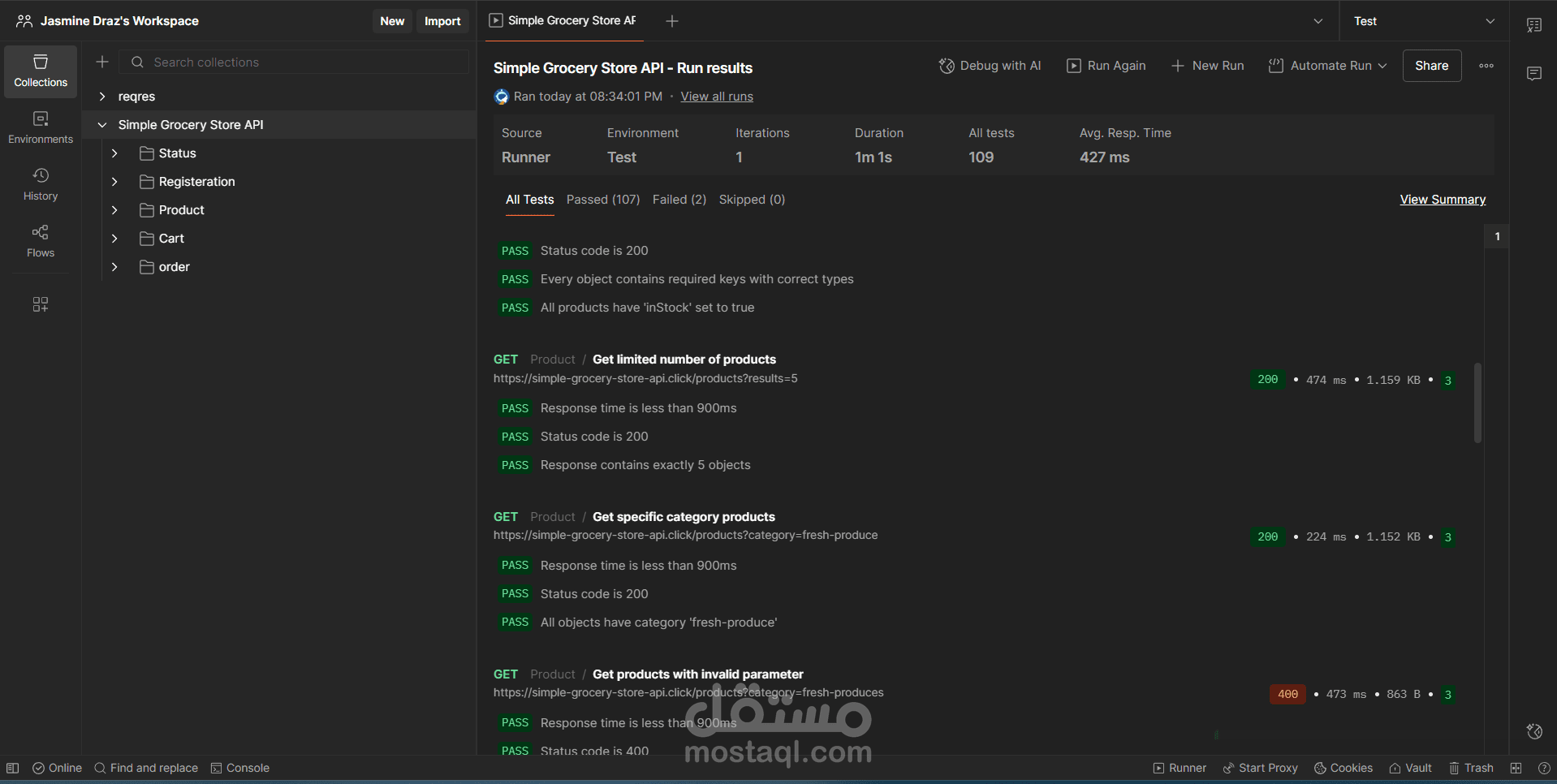Viewport: 1557px width, 784px height.
Task: Expand the Product folder chevron
Action: 114,210
